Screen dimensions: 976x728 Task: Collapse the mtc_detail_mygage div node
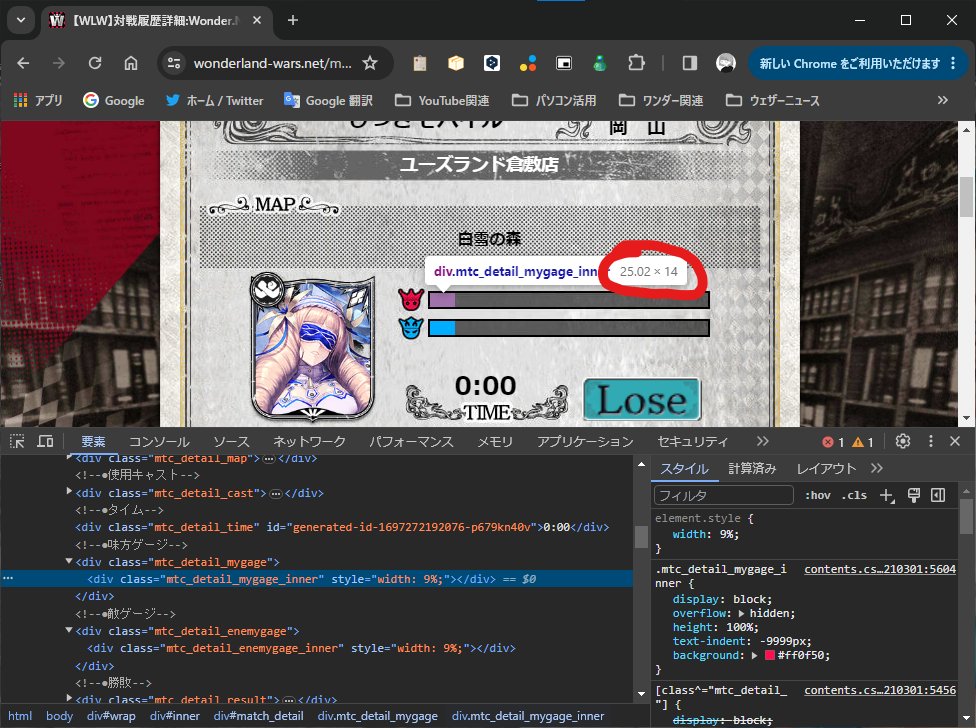[69, 561]
